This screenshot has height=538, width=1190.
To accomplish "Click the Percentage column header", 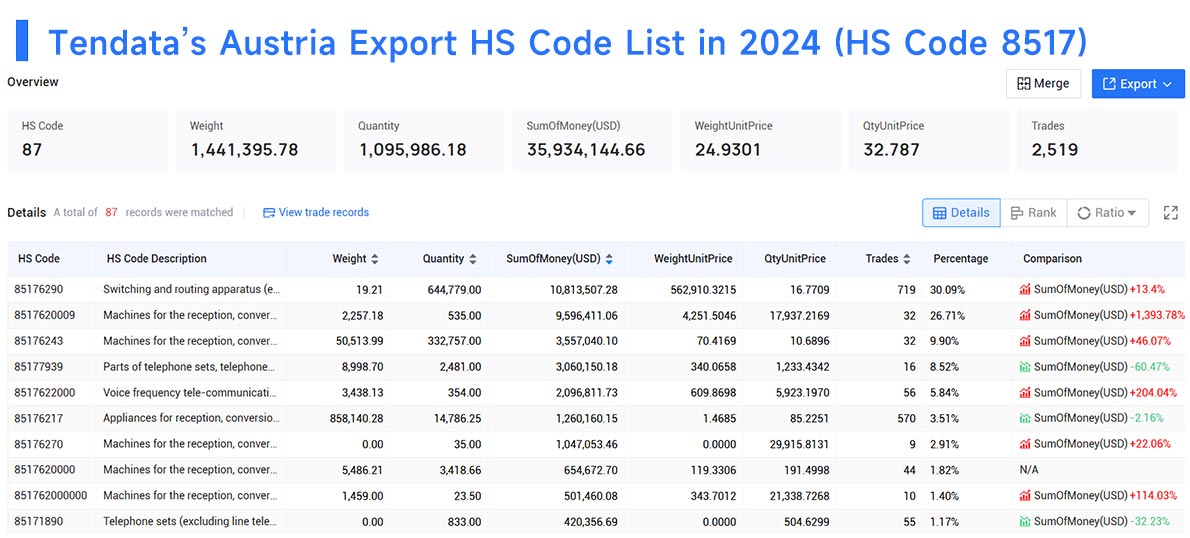I will pos(961,259).
